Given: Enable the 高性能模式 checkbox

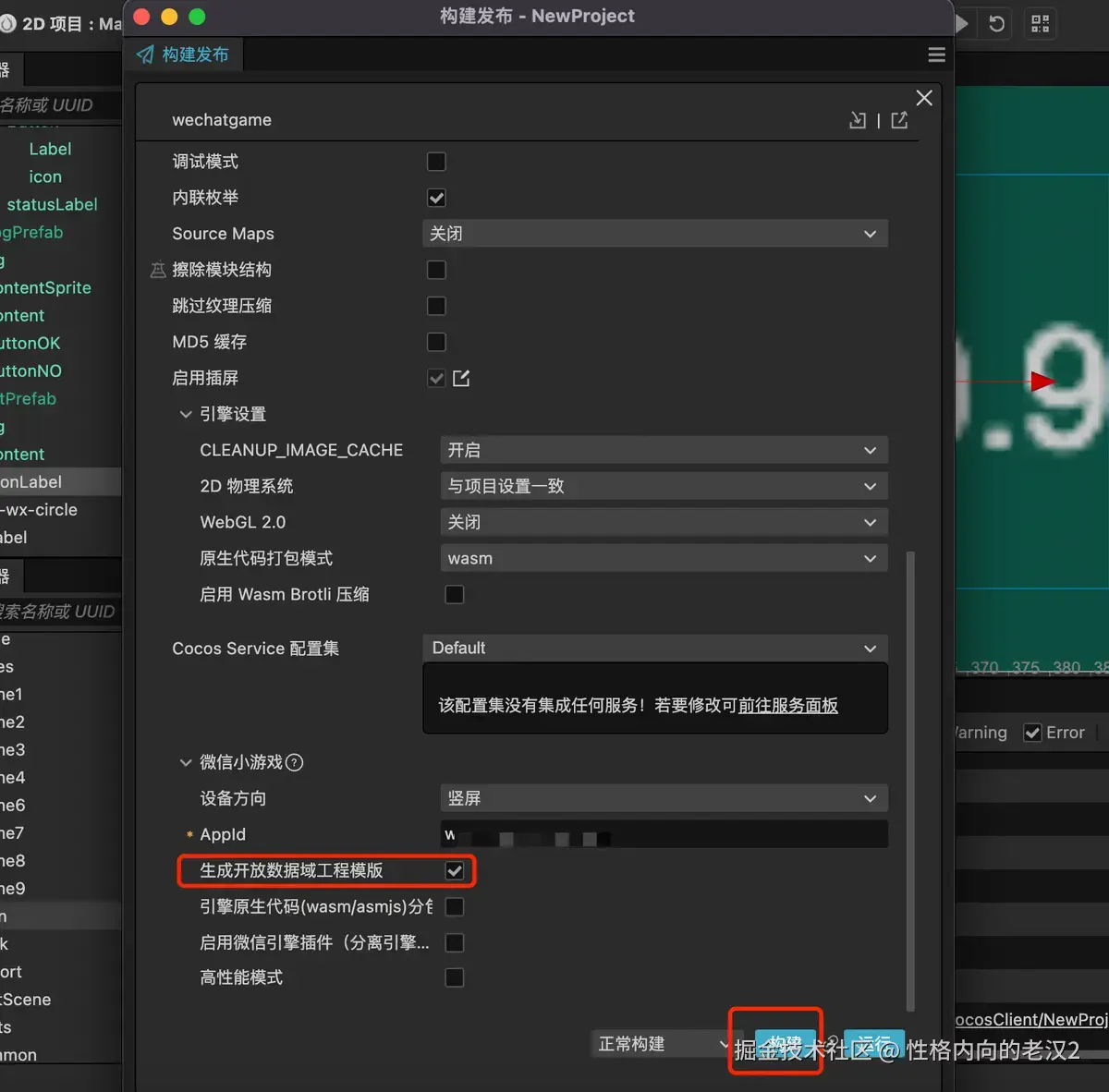Looking at the screenshot, I should point(455,977).
